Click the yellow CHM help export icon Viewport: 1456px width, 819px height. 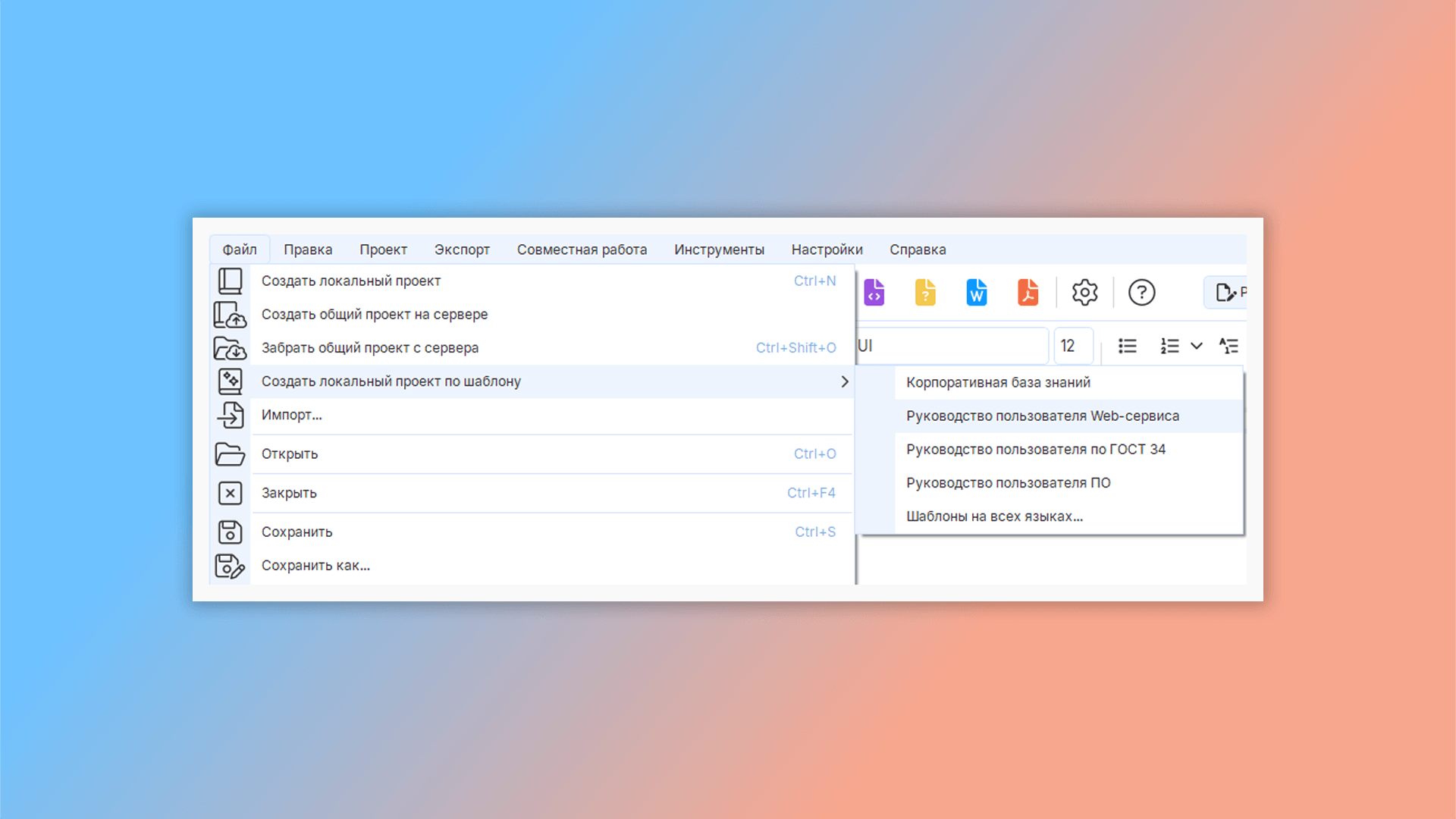[925, 292]
